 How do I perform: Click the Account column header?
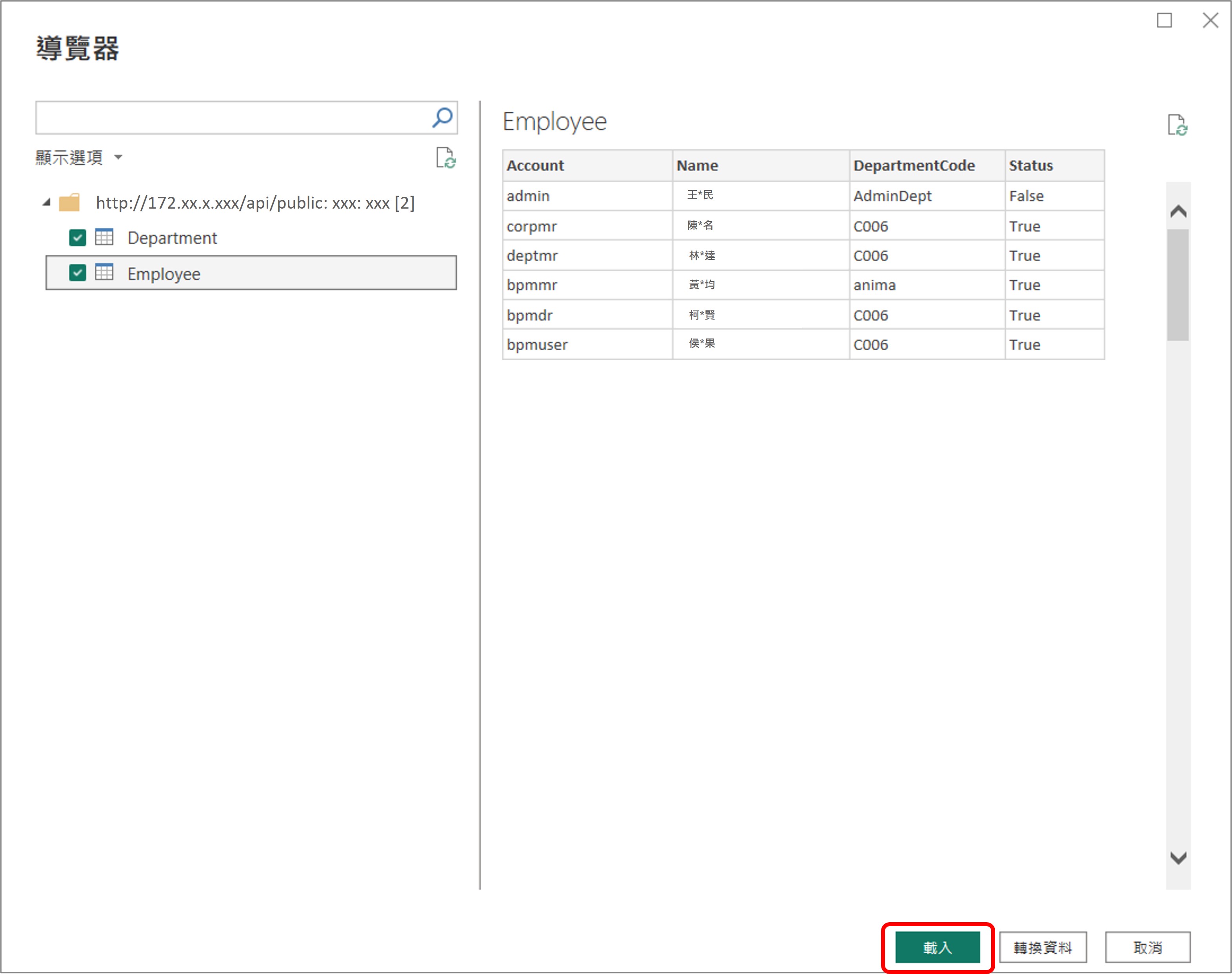(x=588, y=165)
